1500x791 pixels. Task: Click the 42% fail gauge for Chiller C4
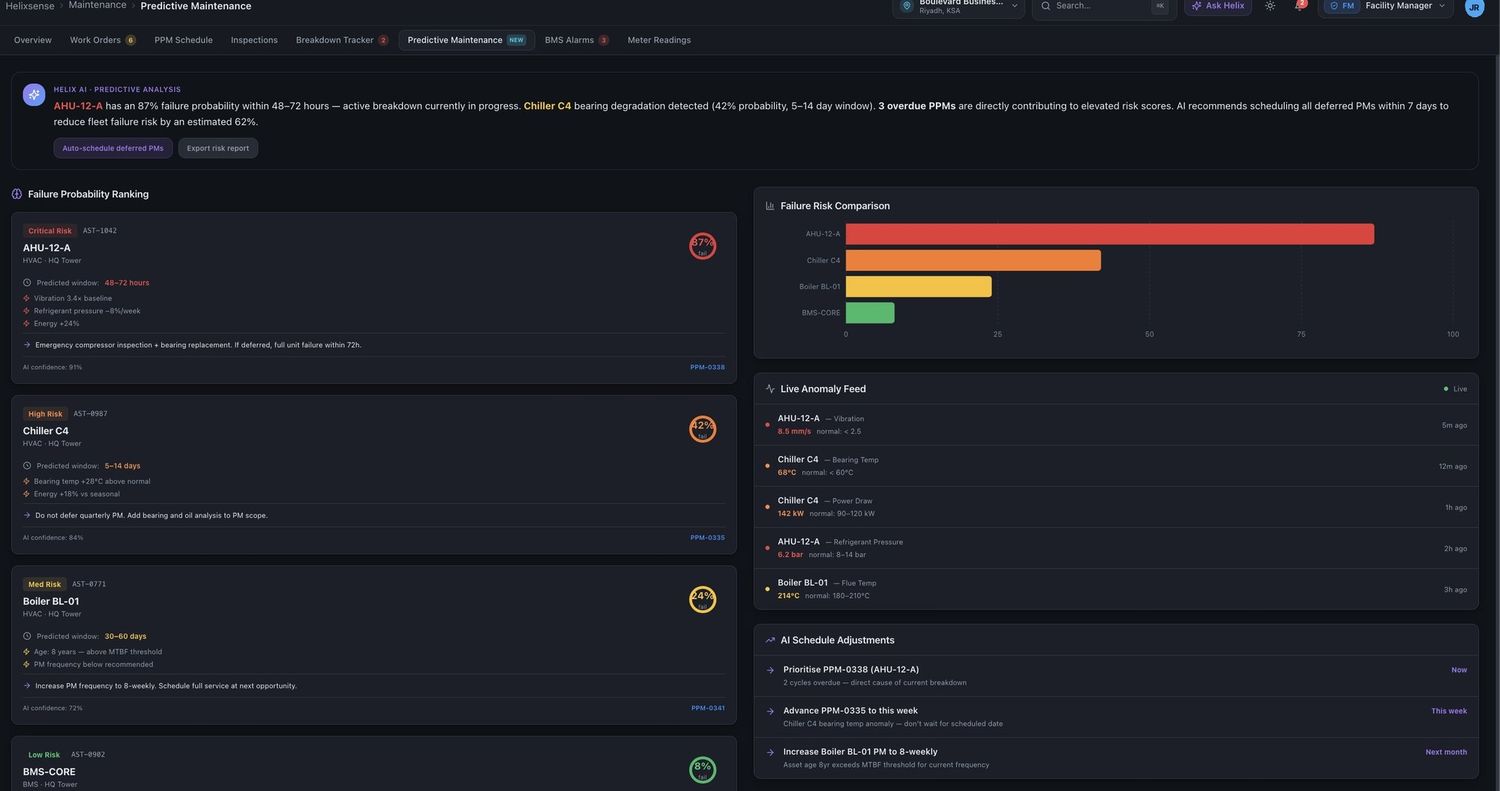[703, 429]
